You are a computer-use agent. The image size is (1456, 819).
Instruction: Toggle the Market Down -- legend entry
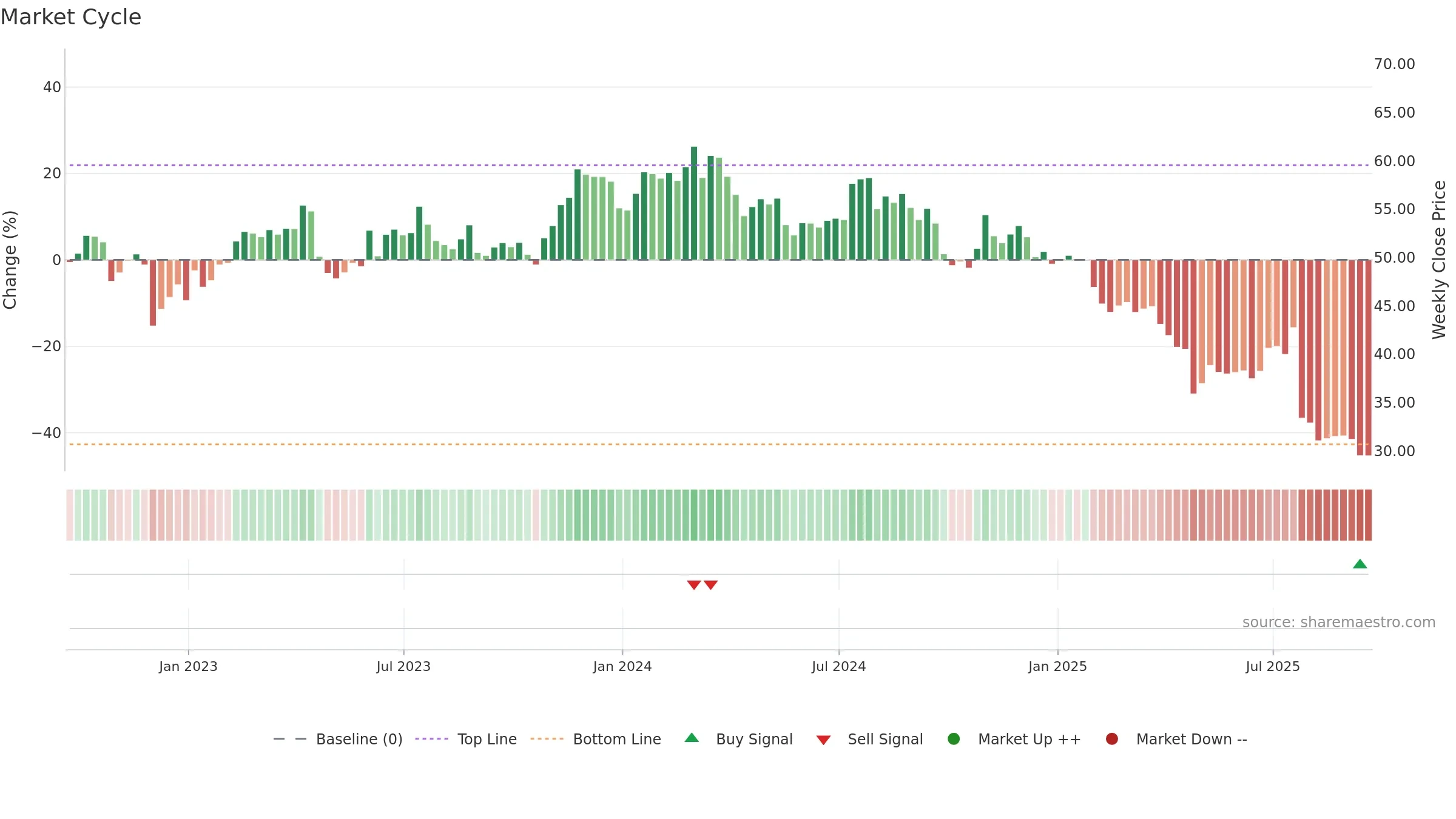(1176, 739)
